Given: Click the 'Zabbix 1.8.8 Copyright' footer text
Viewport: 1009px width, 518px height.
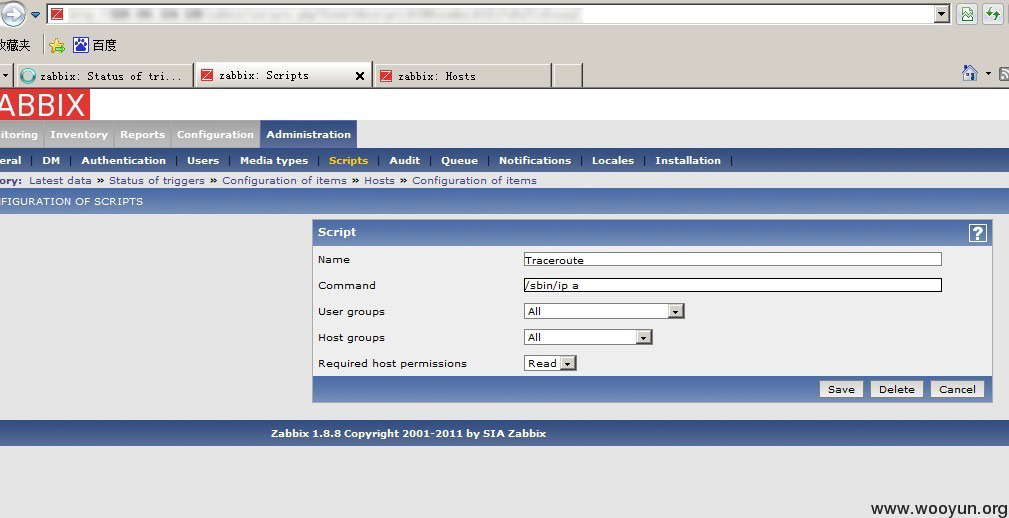Looking at the screenshot, I should tap(409, 433).
